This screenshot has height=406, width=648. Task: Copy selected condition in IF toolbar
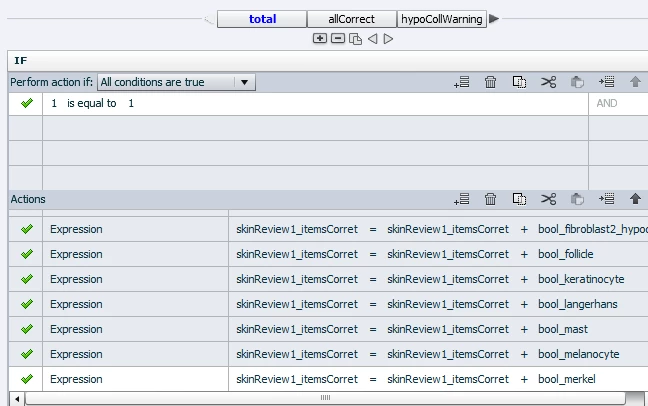tap(519, 82)
